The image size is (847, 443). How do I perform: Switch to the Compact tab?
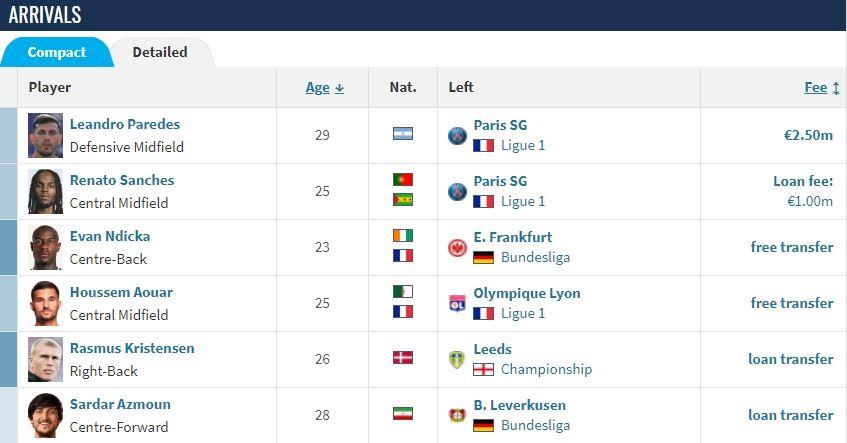point(57,52)
